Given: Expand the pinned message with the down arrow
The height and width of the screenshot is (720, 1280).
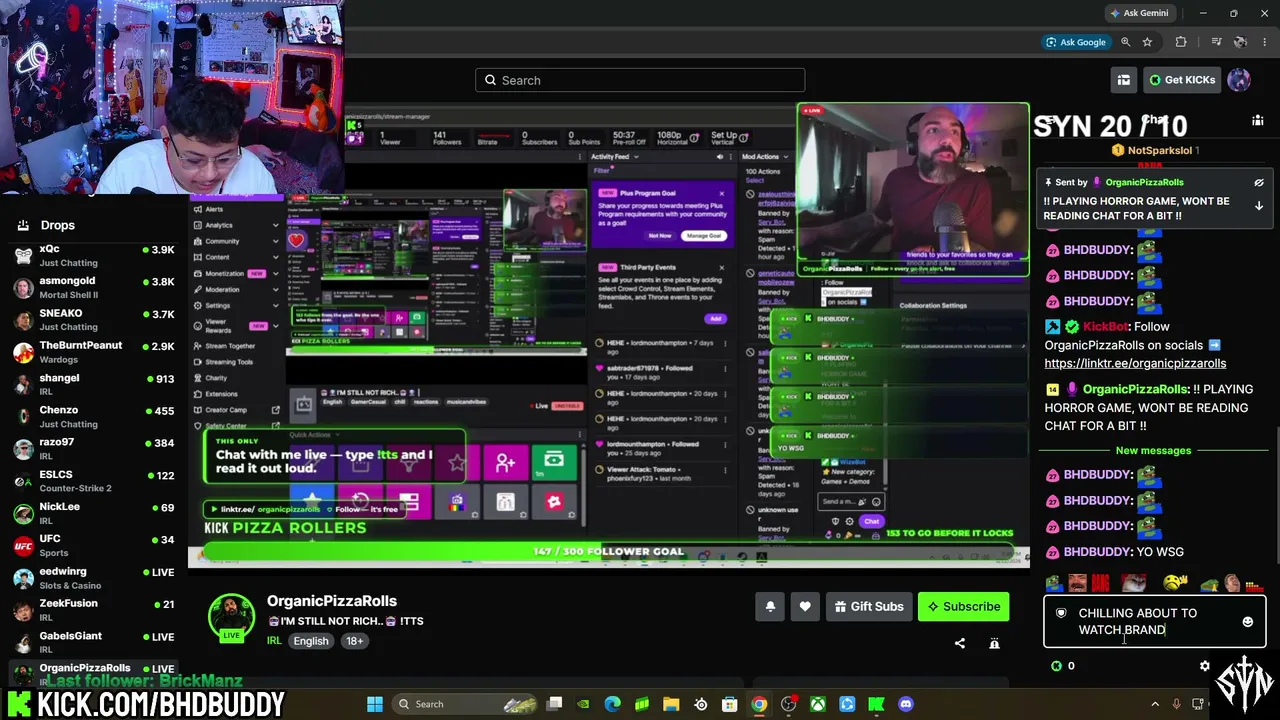Looking at the screenshot, I should pyautogui.click(x=1259, y=206).
